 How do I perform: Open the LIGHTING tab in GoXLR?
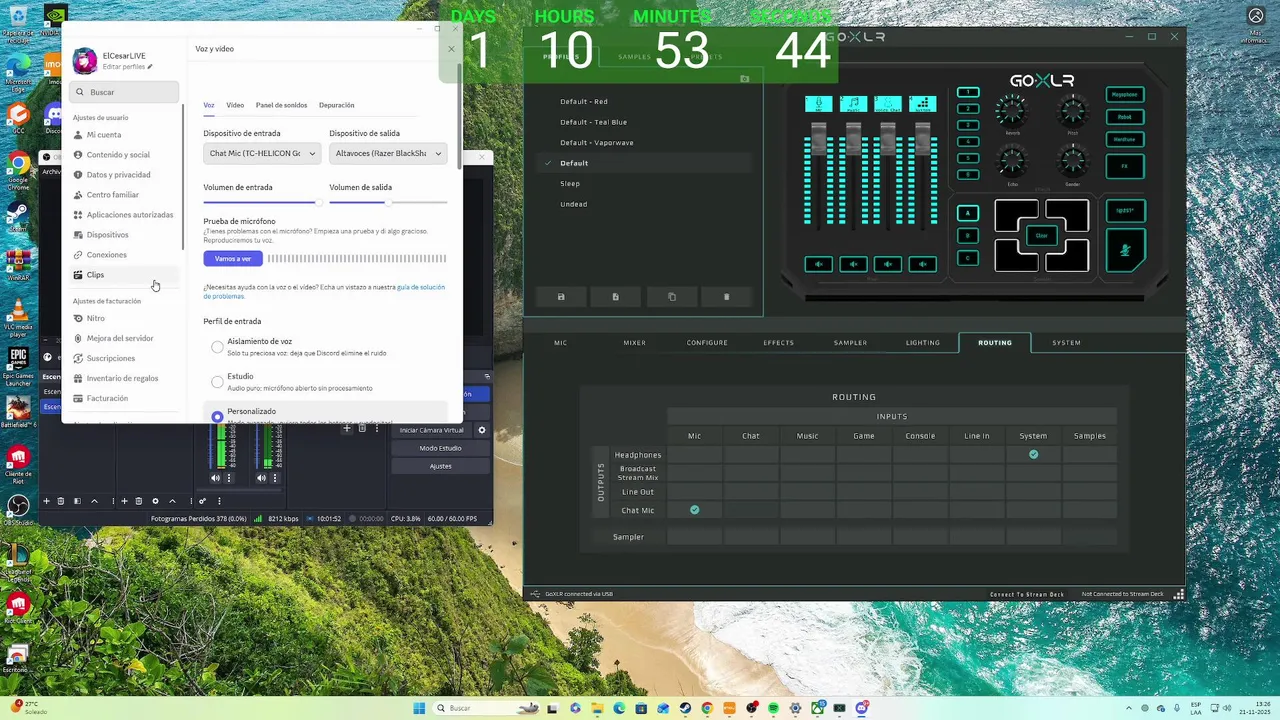coord(922,343)
